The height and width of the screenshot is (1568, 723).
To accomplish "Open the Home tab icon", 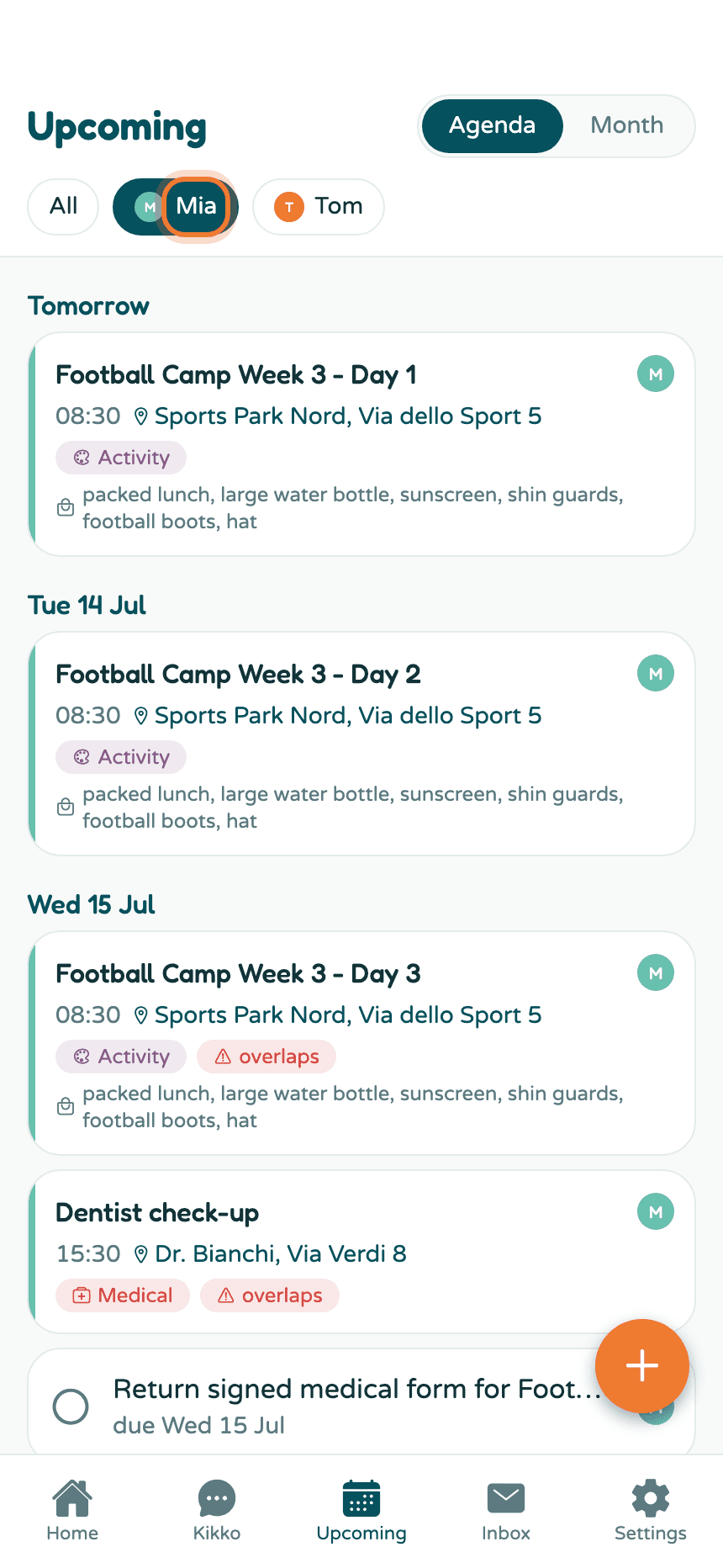I will point(72,1498).
